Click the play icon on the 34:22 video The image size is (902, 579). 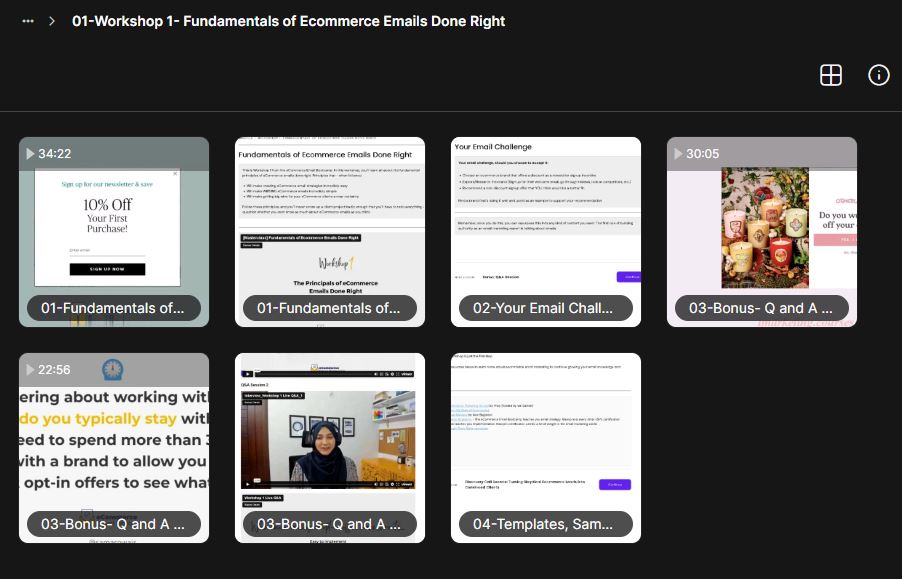pyautogui.click(x=30, y=153)
